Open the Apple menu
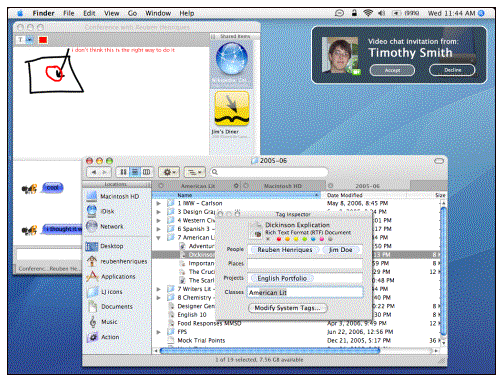Screen dimensions: 504x383 click(20, 13)
